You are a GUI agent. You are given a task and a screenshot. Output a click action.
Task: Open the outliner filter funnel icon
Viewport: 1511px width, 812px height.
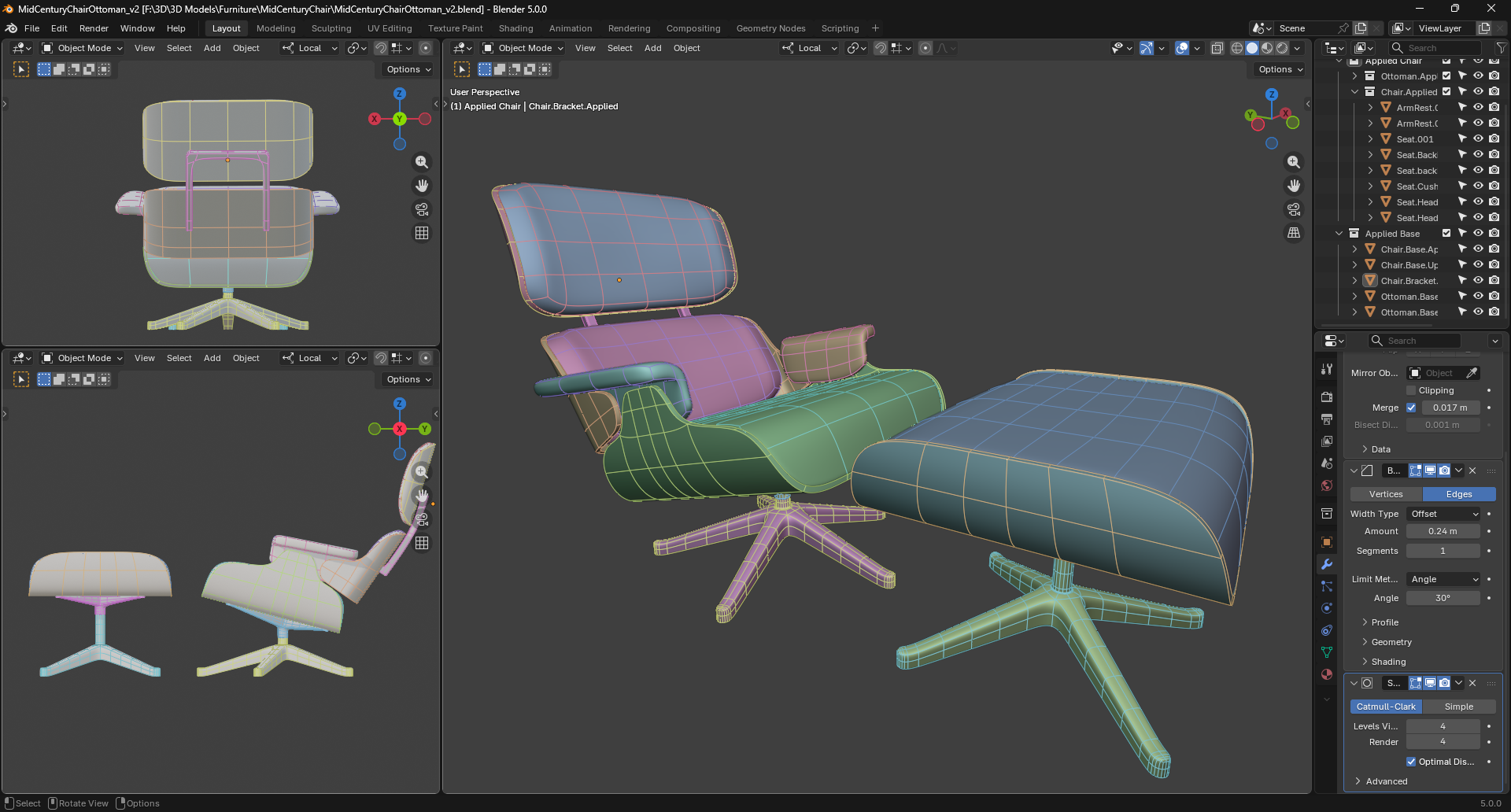click(x=1501, y=48)
